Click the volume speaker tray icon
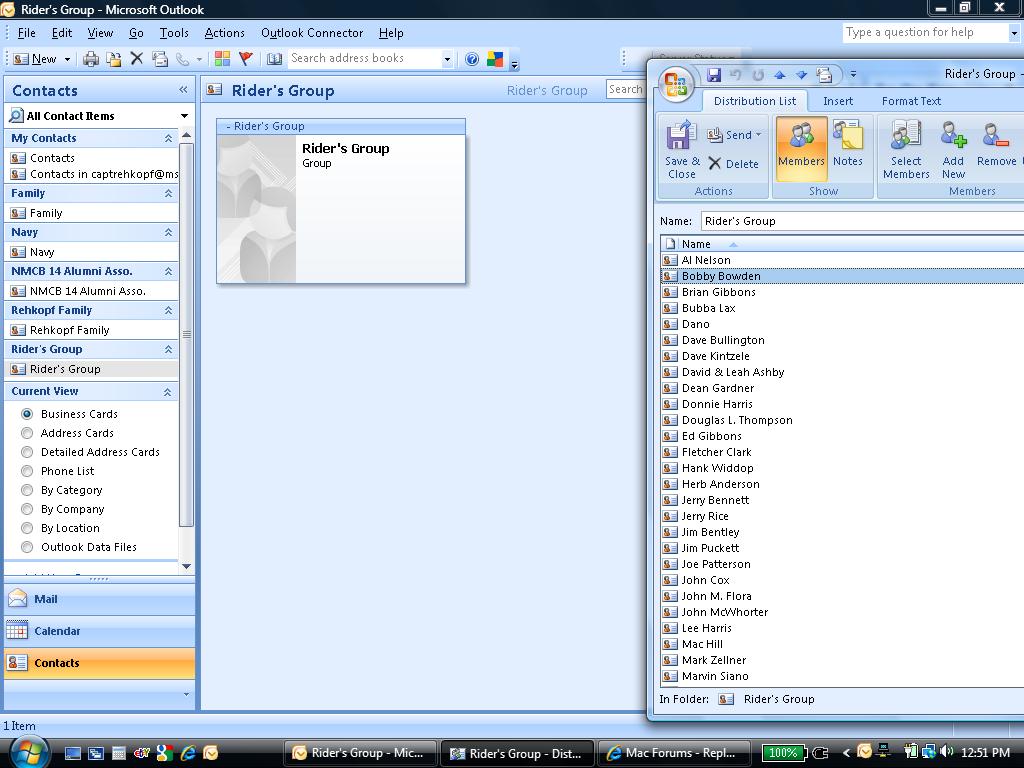The width and height of the screenshot is (1024, 768). [x=946, y=752]
